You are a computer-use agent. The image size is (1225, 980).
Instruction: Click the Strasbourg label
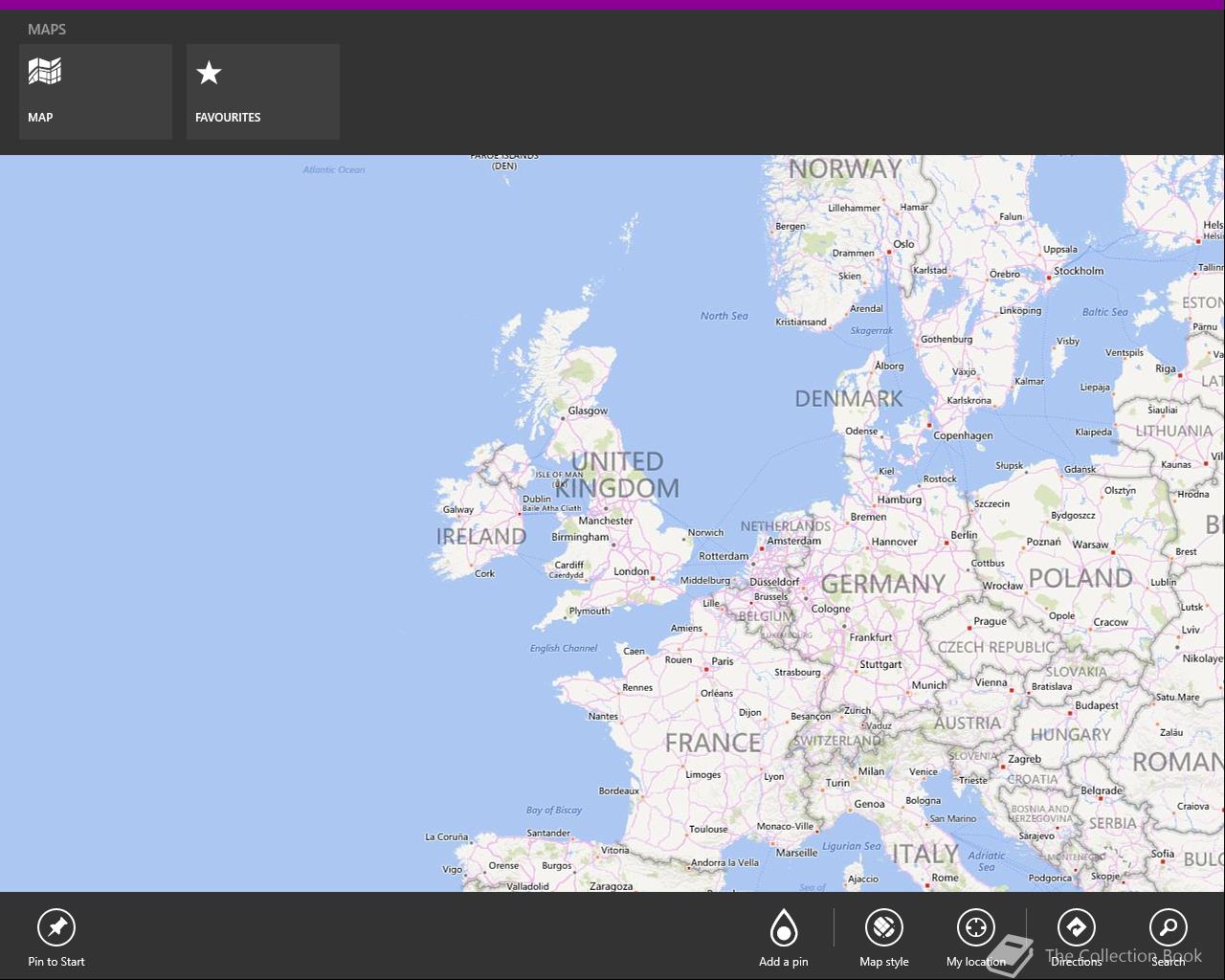(797, 672)
